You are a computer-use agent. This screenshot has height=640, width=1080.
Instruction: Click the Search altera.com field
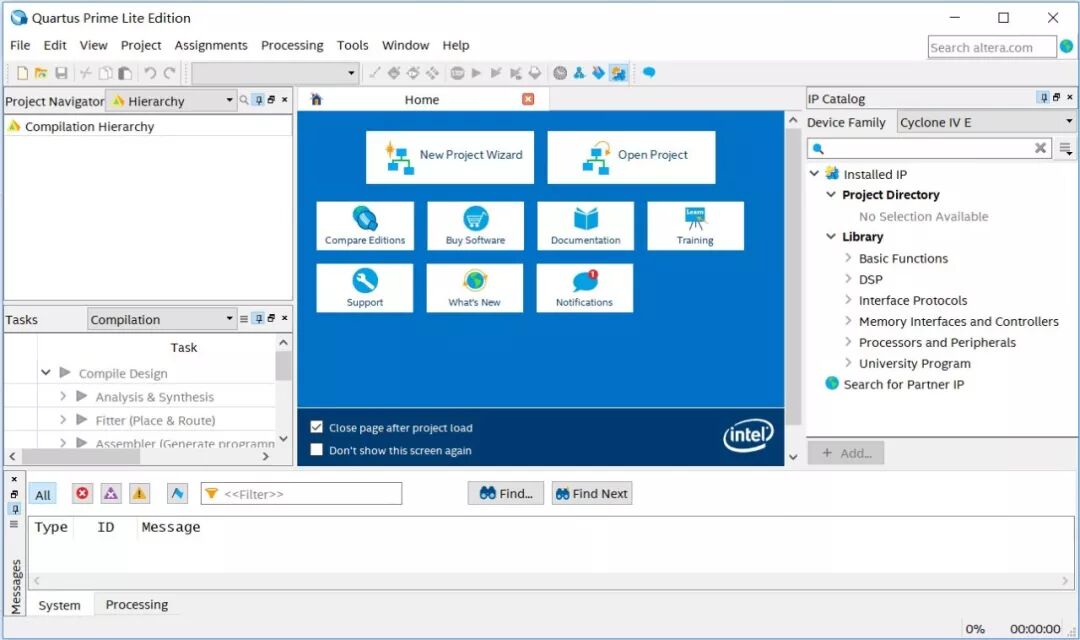coord(991,47)
